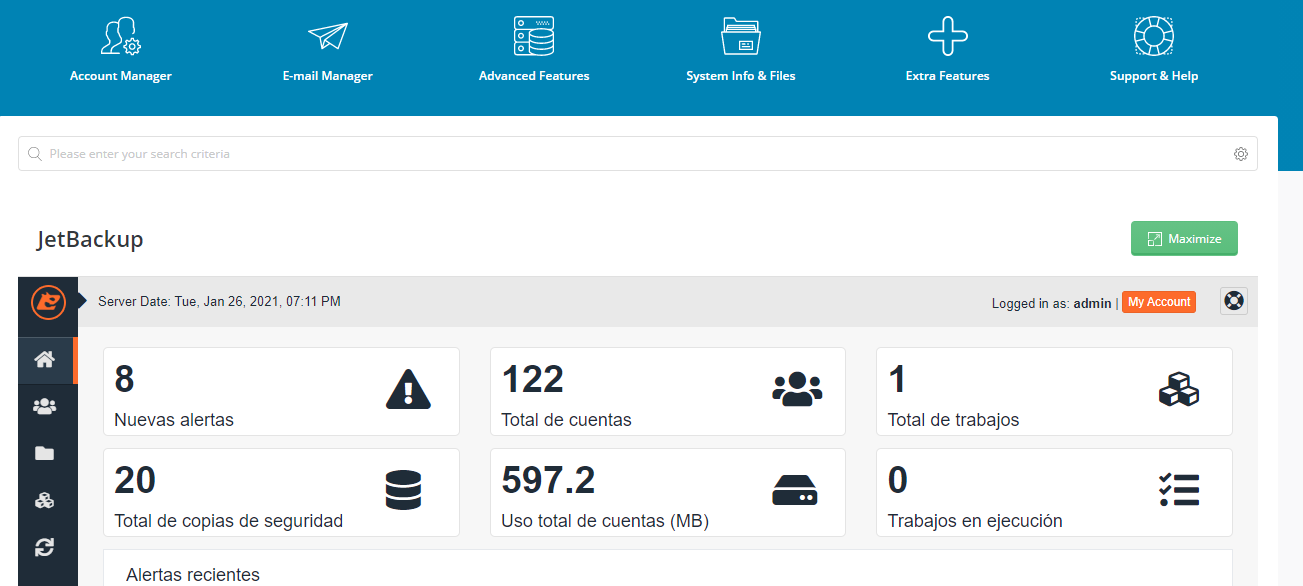Viewport: 1303px width, 586px height.
Task: Open the Total de cuentas text
Action: pyautogui.click(x=566, y=420)
